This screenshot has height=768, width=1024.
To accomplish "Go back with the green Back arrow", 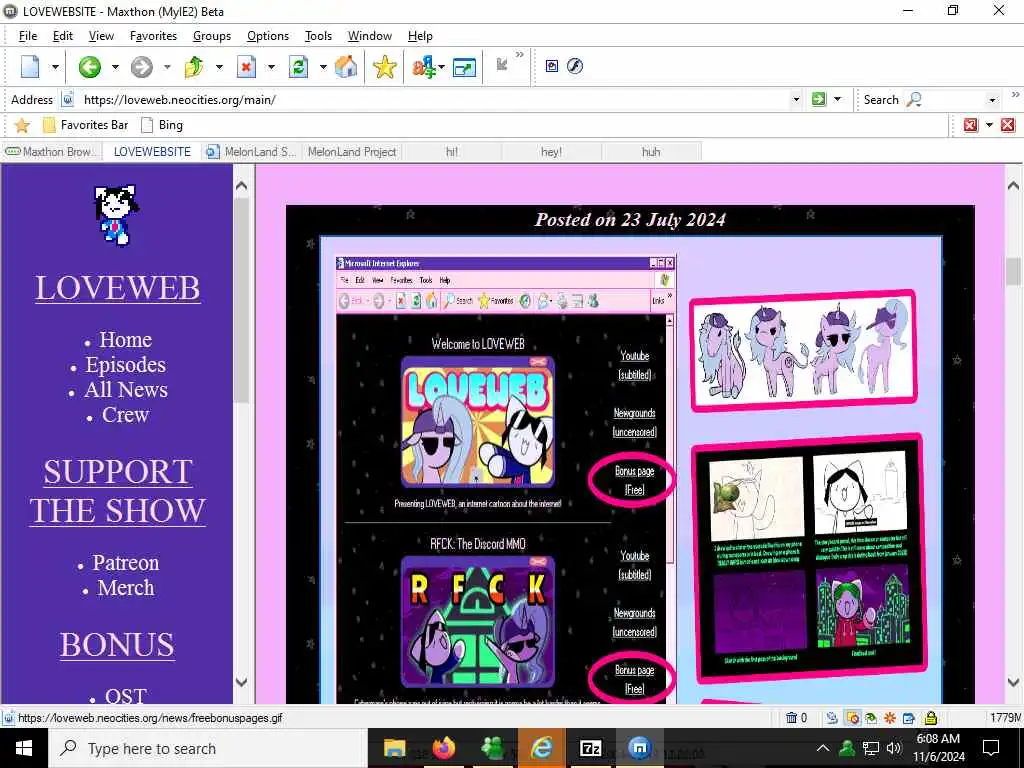I will click(x=89, y=67).
